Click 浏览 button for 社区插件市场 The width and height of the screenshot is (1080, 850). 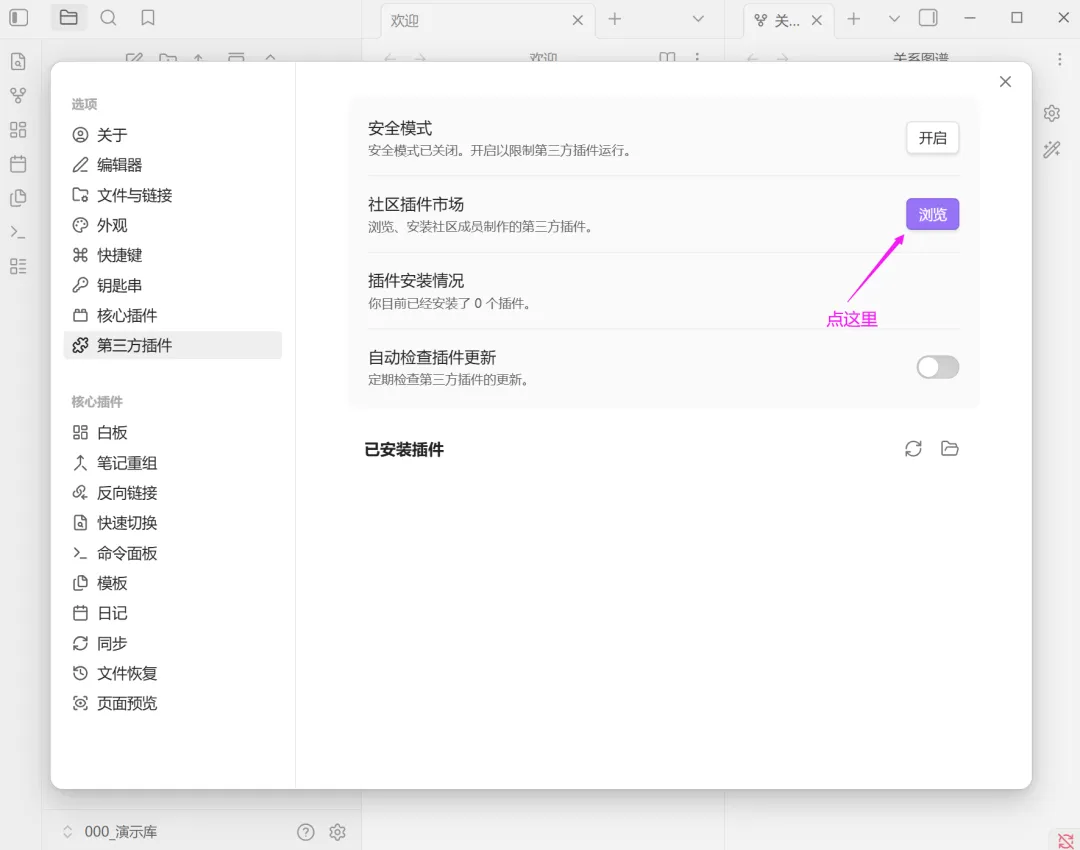(x=933, y=214)
